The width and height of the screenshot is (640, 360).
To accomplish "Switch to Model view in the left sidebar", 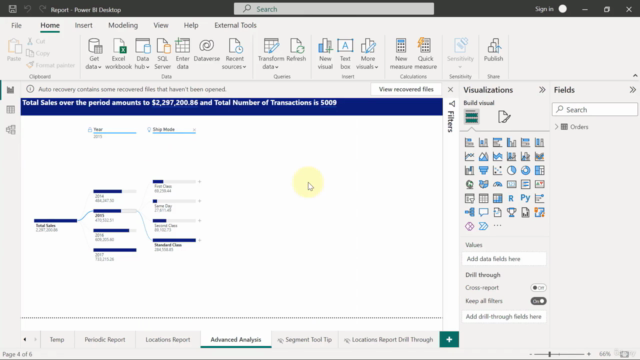I will (11, 130).
